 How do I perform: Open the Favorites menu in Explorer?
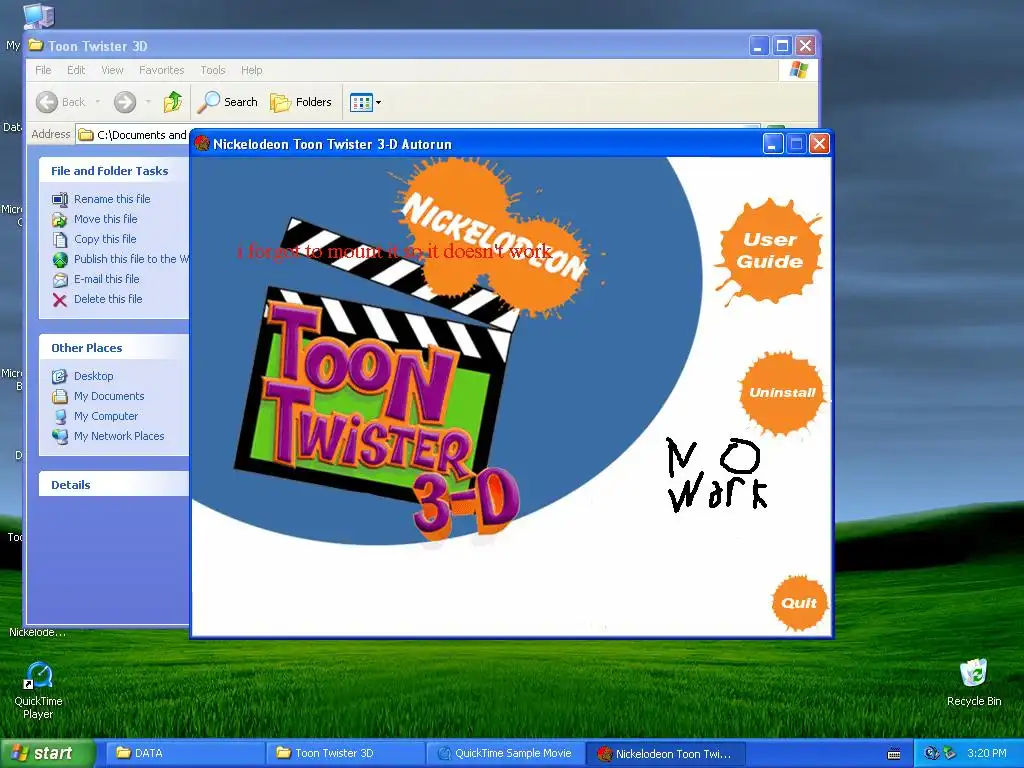161,70
